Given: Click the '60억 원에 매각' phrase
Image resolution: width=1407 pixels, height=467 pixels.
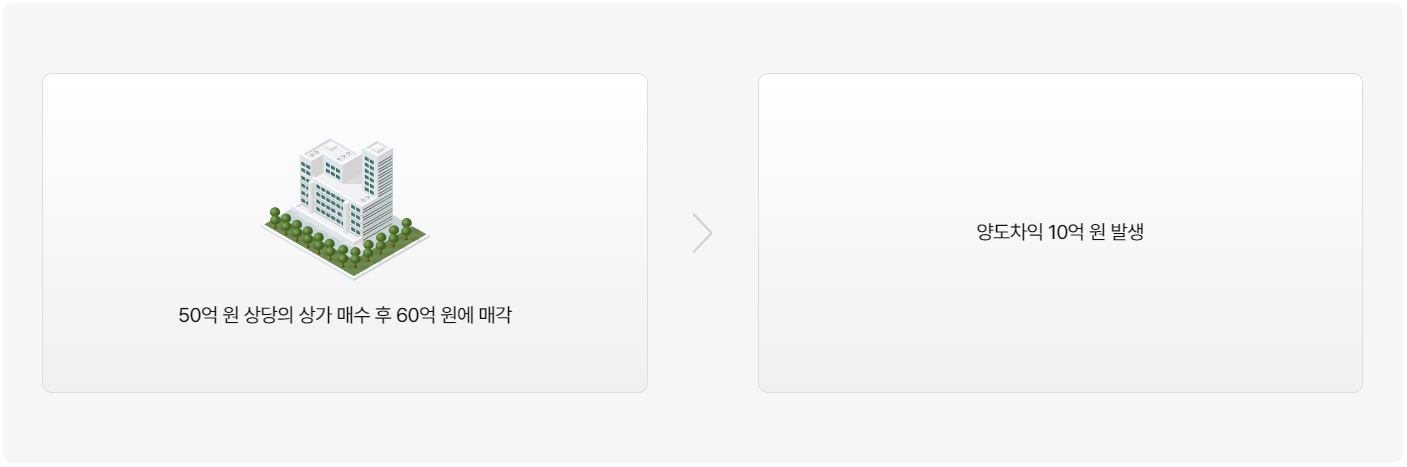Looking at the screenshot, I should coord(454,316).
